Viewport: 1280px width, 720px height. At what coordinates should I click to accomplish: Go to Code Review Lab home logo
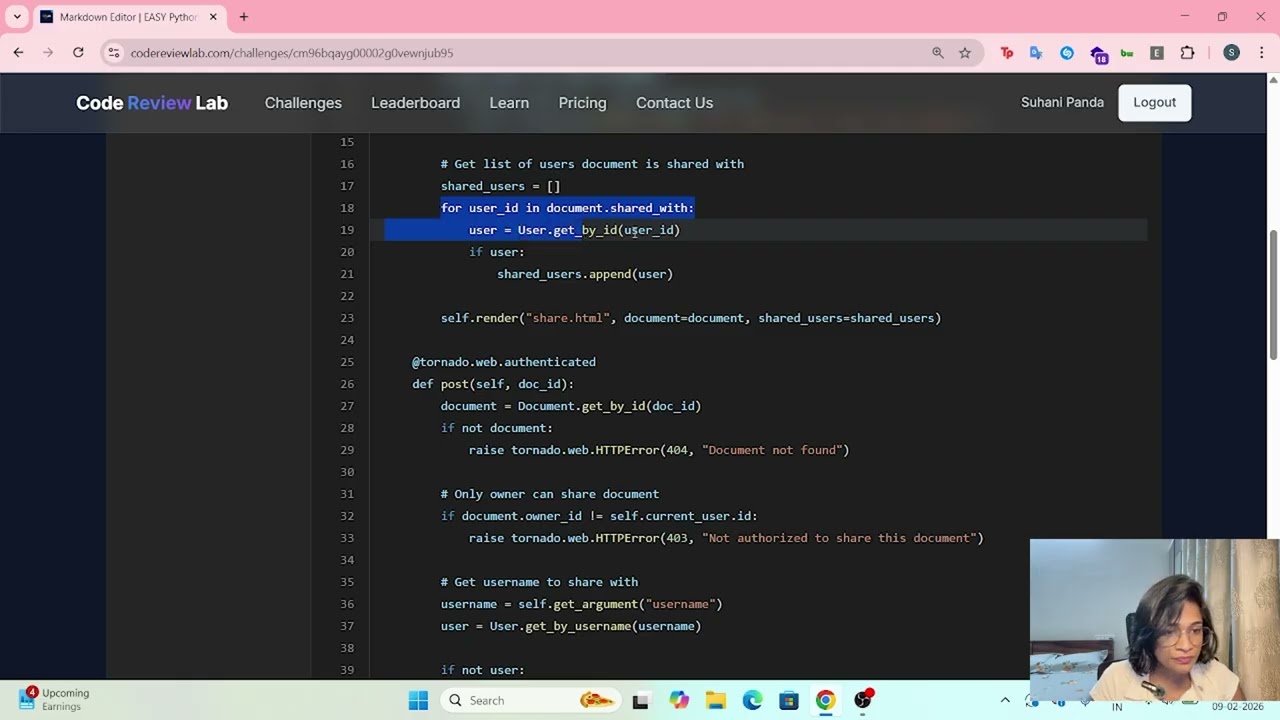(x=152, y=103)
